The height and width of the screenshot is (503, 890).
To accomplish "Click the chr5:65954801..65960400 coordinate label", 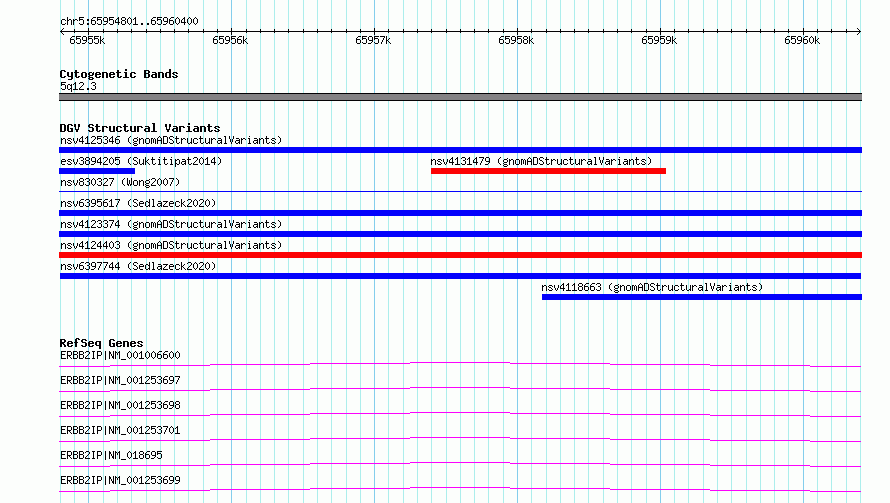I will pos(129,21).
